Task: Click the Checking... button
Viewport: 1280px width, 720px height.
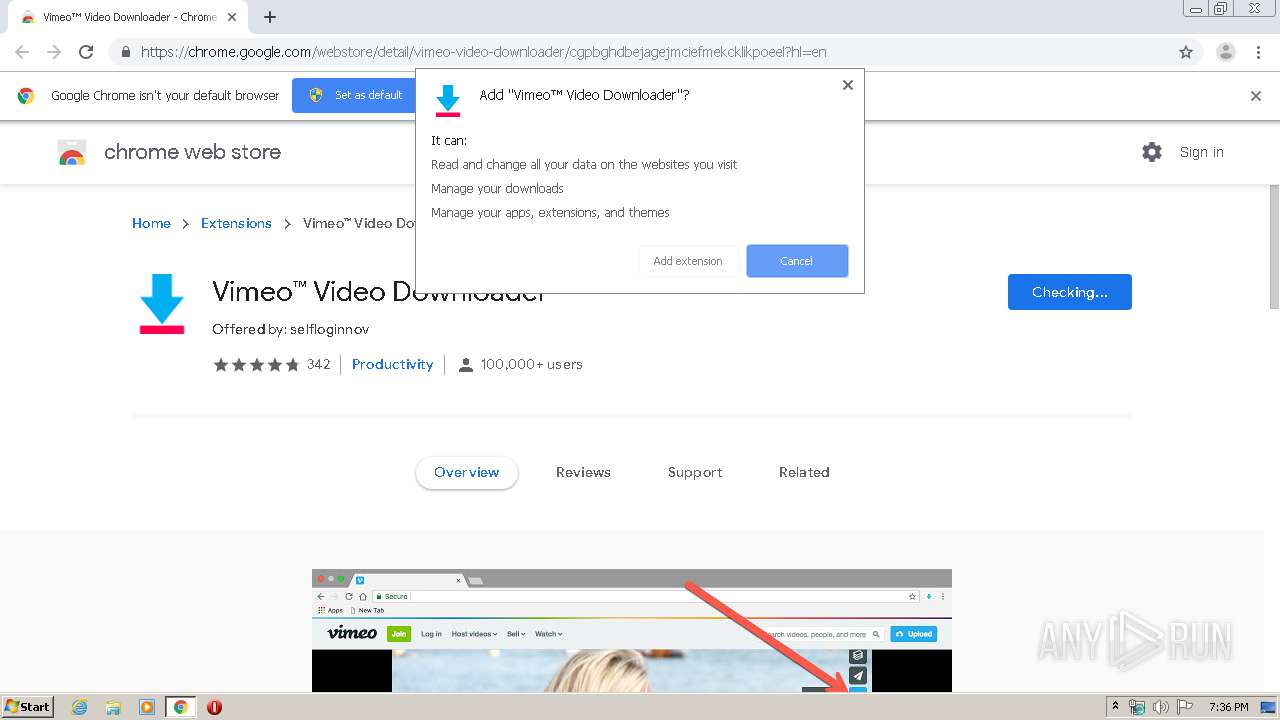Action: click(1070, 292)
